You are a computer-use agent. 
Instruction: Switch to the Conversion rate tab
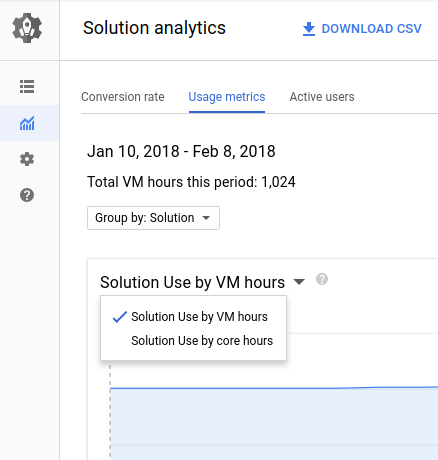[123, 97]
